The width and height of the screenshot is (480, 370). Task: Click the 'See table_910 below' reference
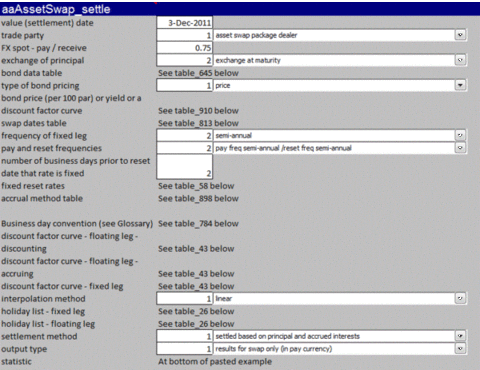click(198, 111)
